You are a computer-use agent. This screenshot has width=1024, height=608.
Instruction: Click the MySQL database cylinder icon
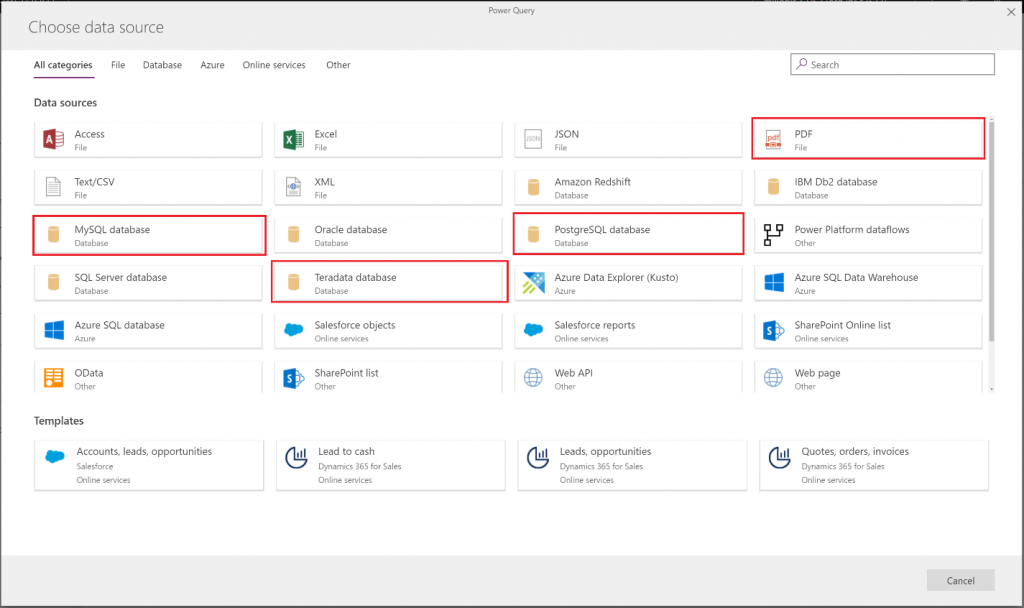coord(54,234)
